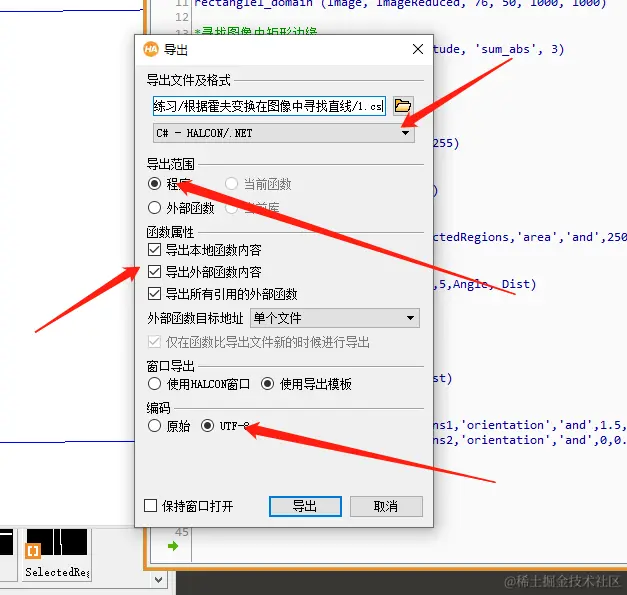Click the 导出 button to export
Screen dimensions: 627x595
pos(305,507)
